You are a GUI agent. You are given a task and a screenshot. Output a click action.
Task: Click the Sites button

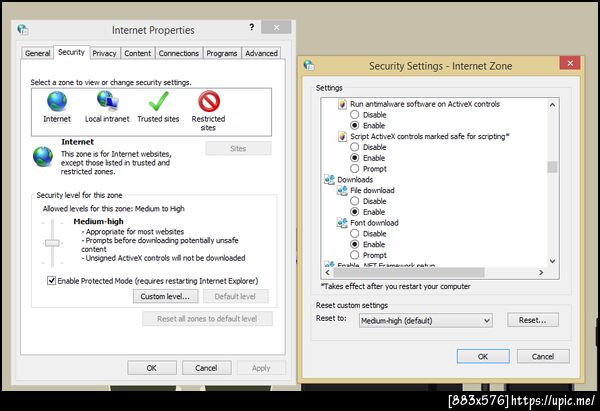click(x=238, y=148)
